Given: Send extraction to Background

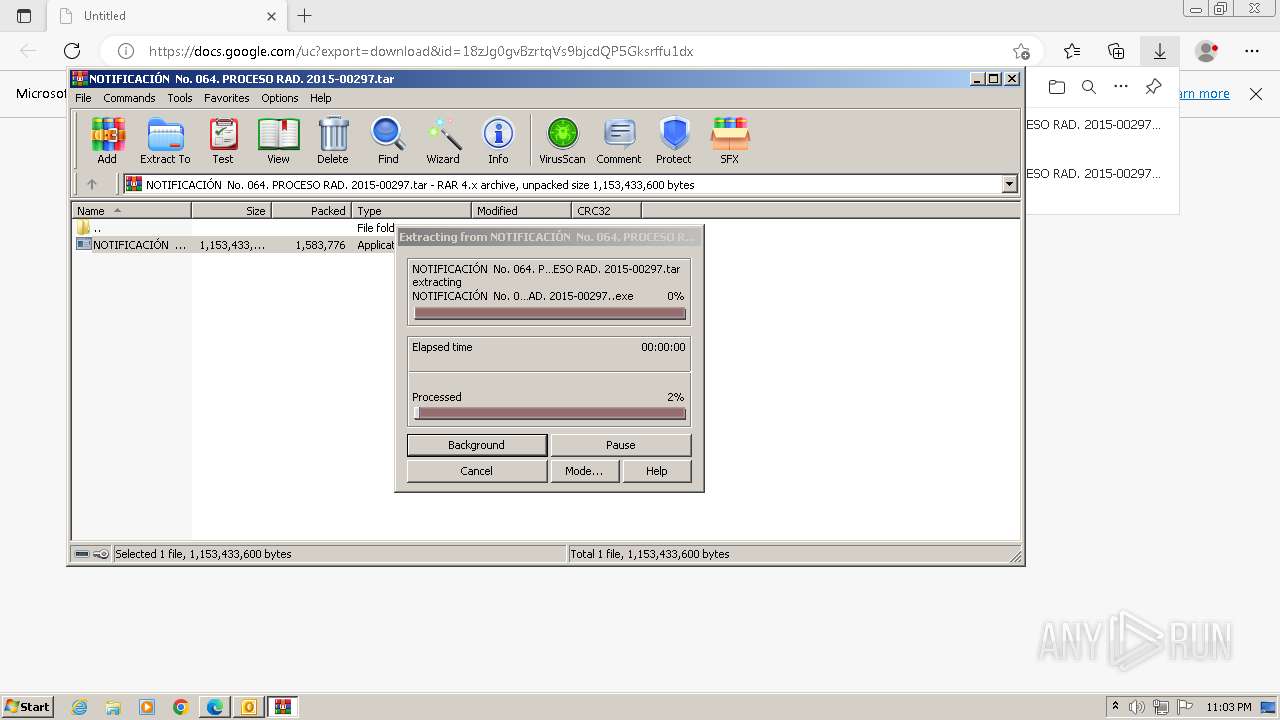Looking at the screenshot, I should (x=477, y=445).
